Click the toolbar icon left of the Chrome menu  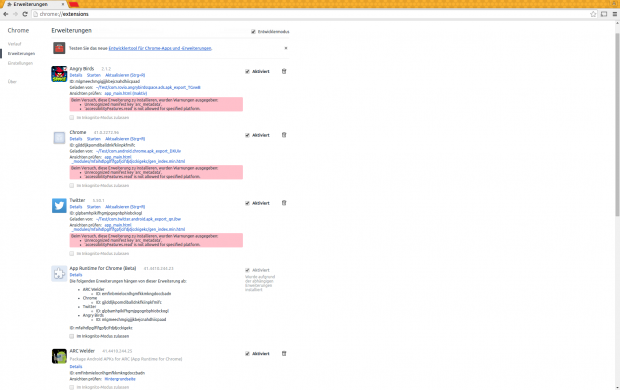click(x=604, y=14)
